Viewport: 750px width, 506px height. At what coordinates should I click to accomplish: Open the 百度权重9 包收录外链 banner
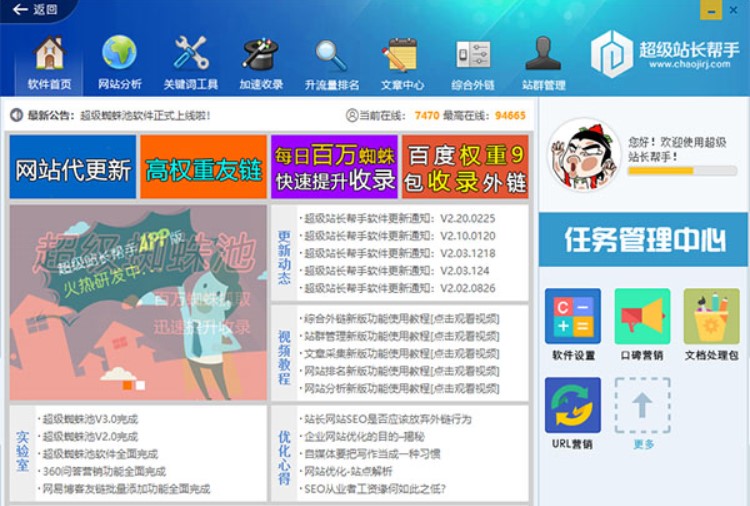pos(465,166)
